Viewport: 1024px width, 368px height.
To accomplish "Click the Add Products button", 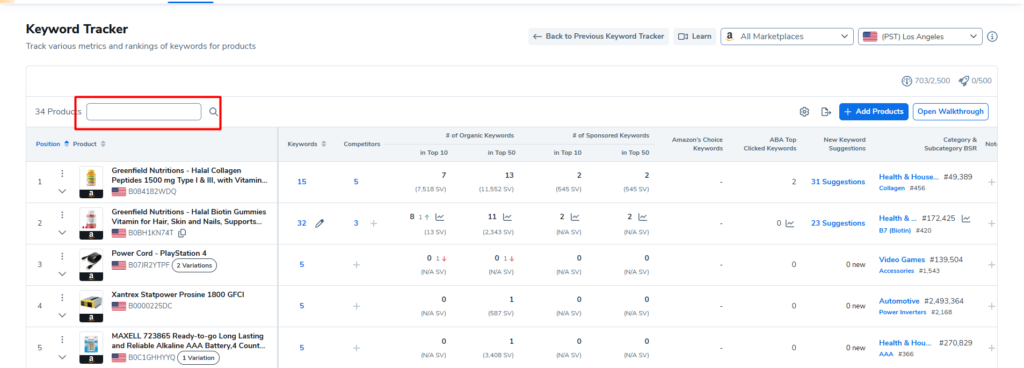I will coord(874,112).
